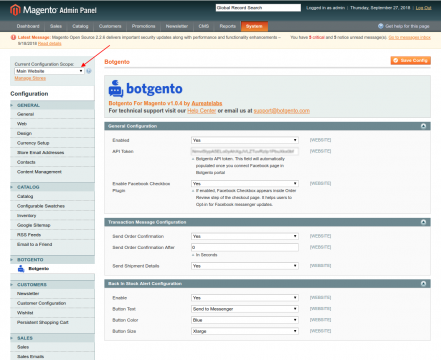Open the CMS menu
Viewport: 441px width, 360px height.
pos(204,26)
